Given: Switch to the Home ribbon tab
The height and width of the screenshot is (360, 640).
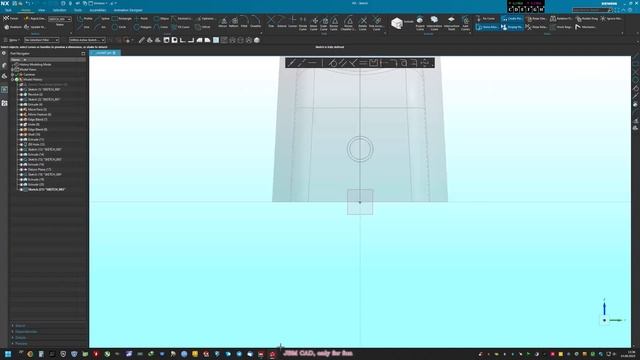Looking at the screenshot, I should coord(25,10).
